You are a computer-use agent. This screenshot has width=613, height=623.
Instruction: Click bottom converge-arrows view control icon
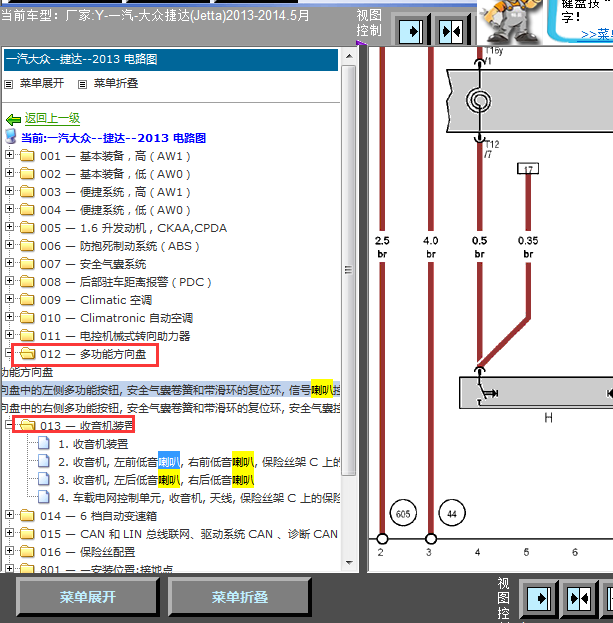(x=579, y=598)
